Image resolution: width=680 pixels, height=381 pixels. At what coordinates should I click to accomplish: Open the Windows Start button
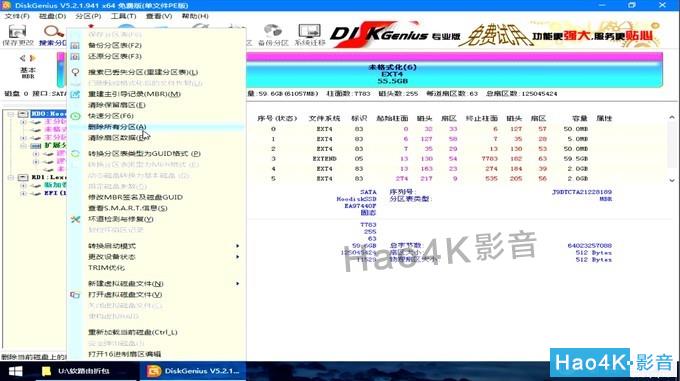pos(16,371)
